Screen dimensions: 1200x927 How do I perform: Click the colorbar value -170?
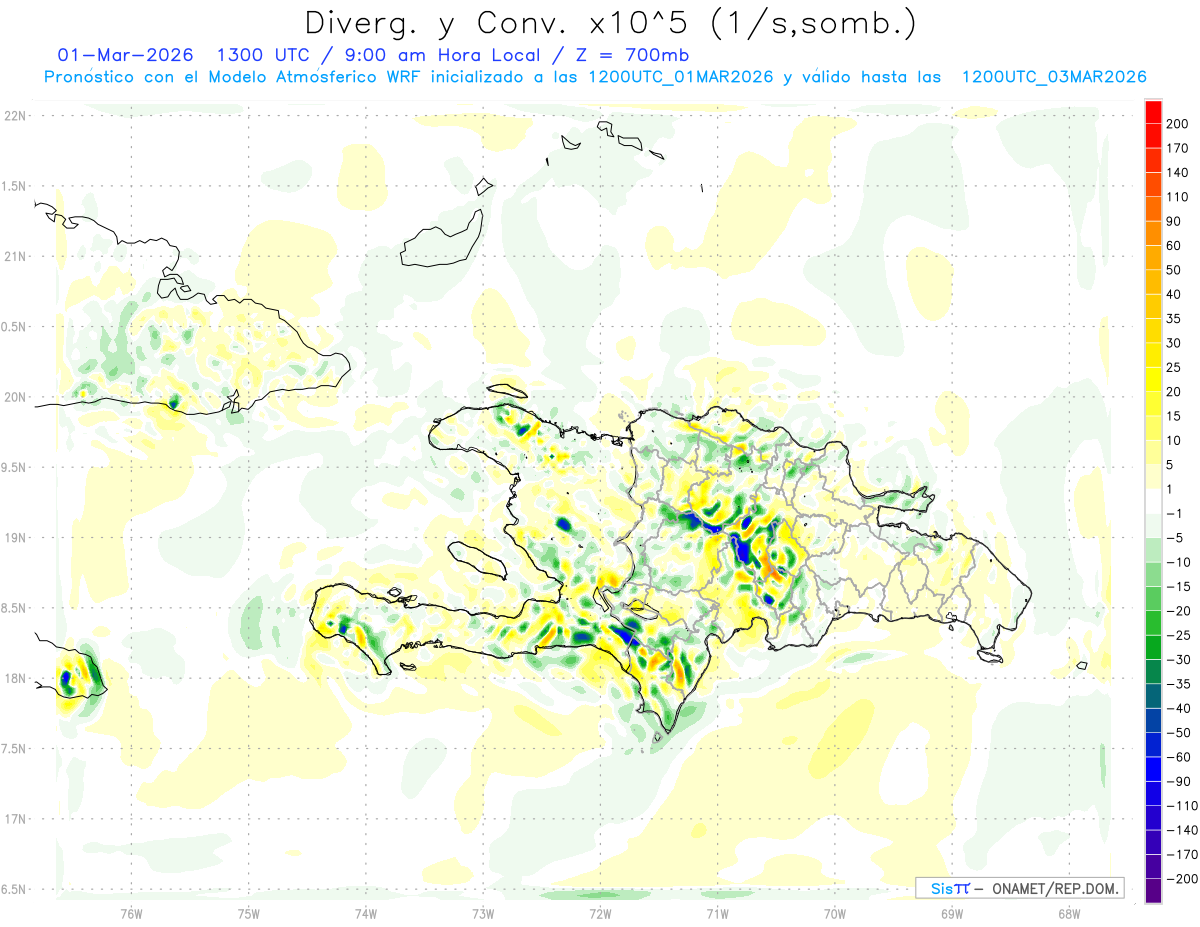pos(1183,855)
